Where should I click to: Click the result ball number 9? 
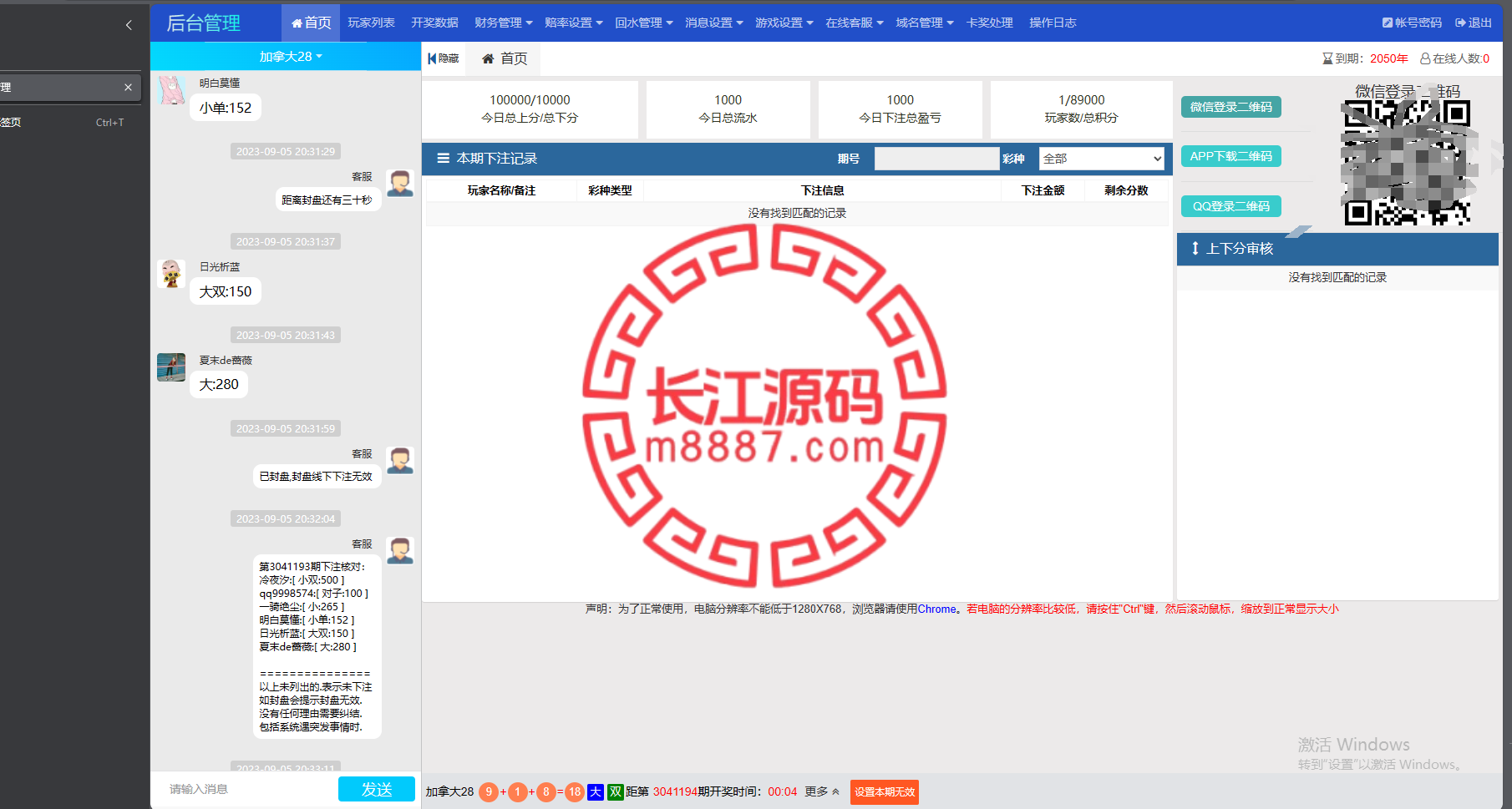tap(489, 791)
